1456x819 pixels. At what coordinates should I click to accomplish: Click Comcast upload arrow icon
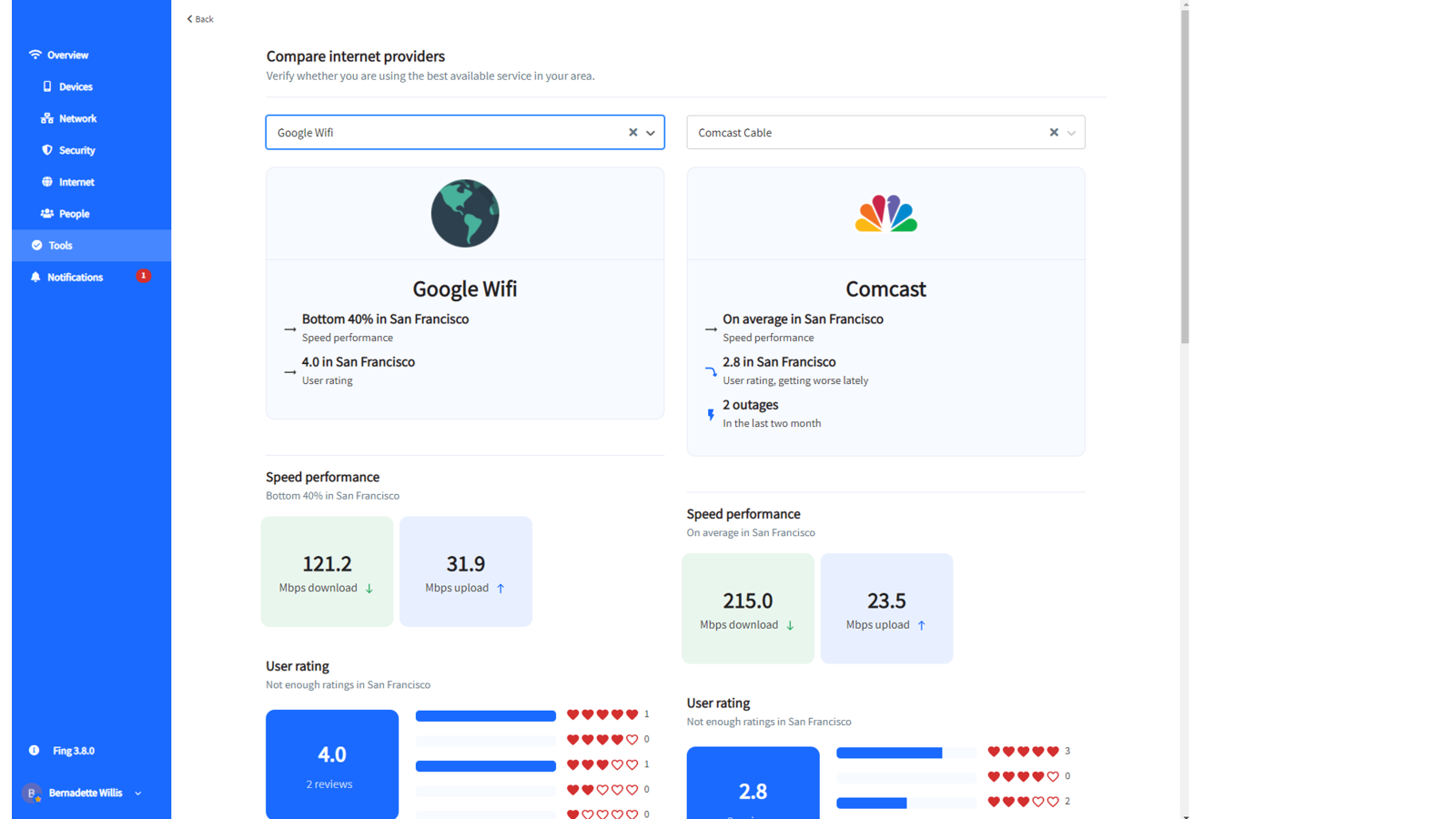(x=922, y=626)
